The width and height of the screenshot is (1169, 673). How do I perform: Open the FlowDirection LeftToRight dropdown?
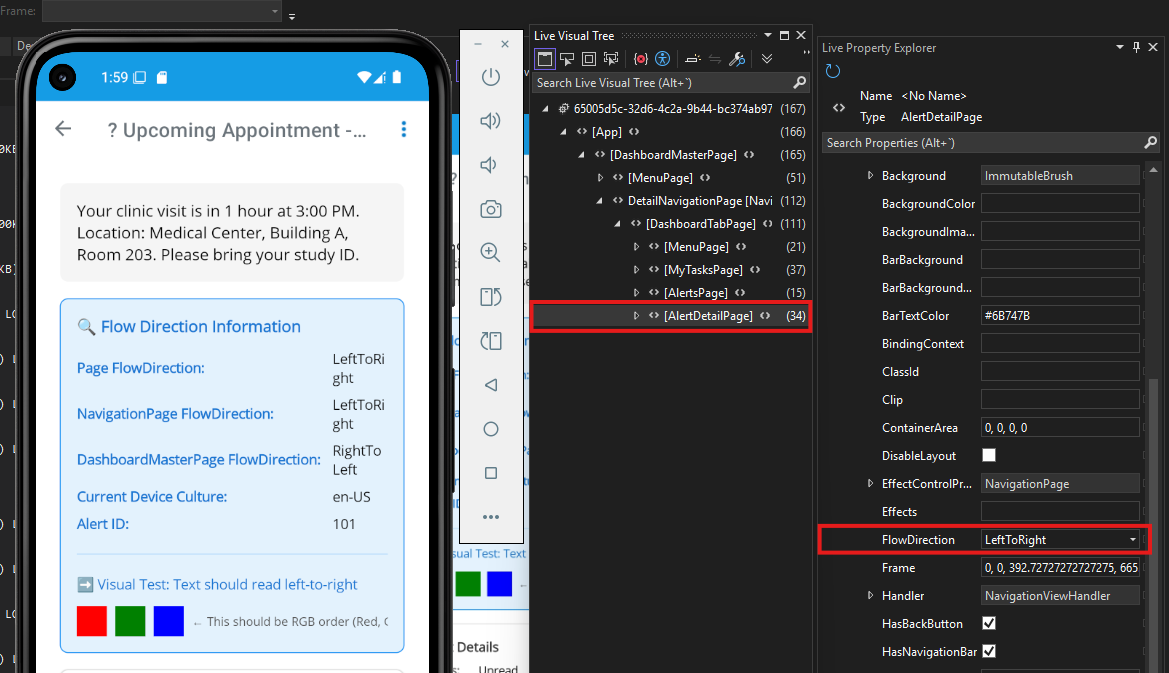1060,540
